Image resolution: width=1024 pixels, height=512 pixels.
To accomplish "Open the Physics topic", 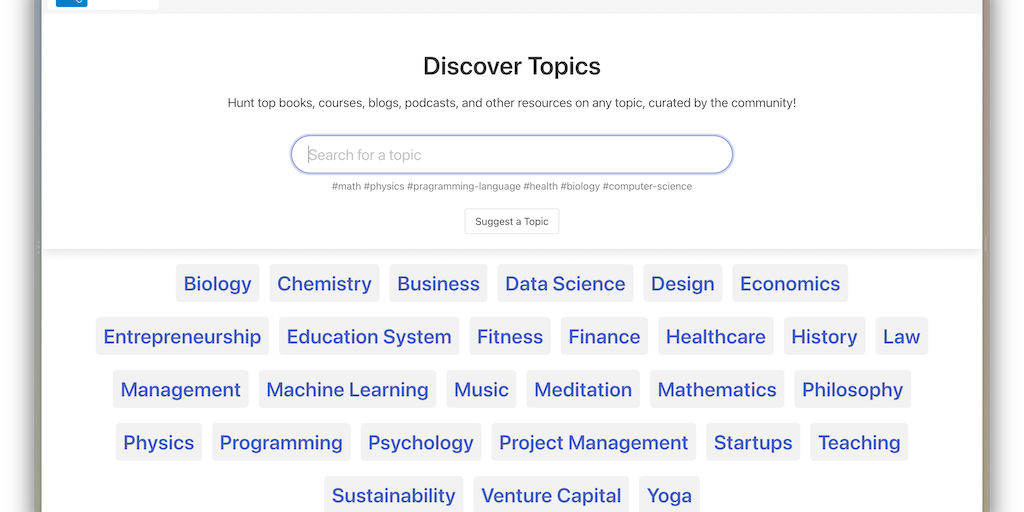I will click(x=158, y=443).
